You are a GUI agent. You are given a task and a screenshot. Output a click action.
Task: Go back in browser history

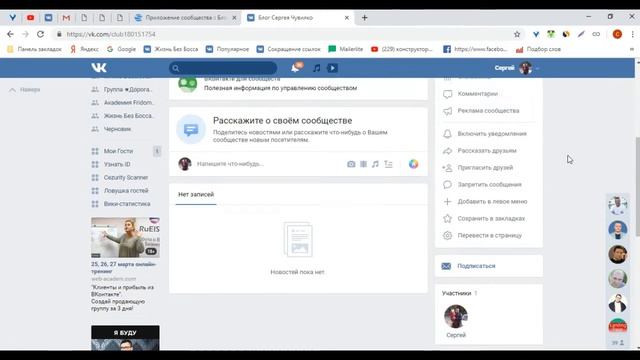[x=10, y=34]
